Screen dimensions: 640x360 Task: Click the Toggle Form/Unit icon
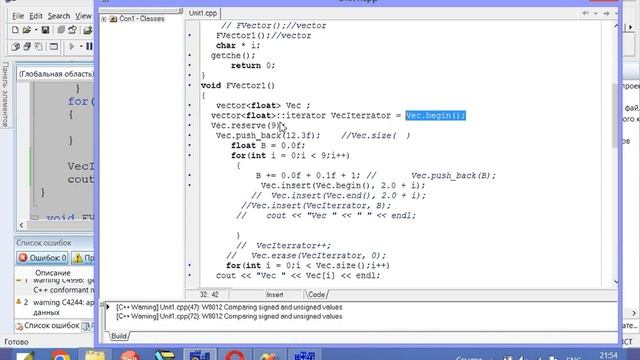click(38, 47)
